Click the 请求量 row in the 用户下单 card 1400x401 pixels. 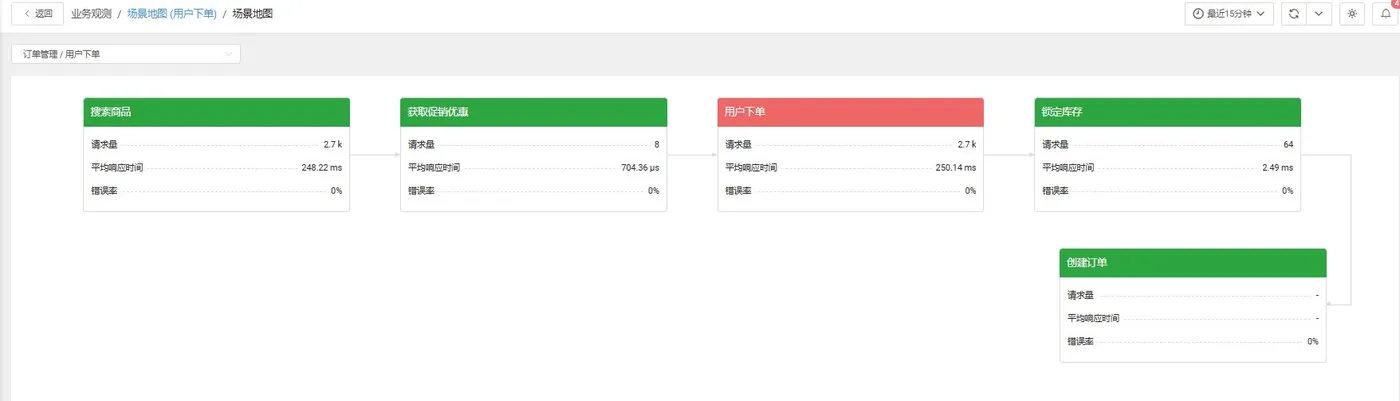(850, 145)
